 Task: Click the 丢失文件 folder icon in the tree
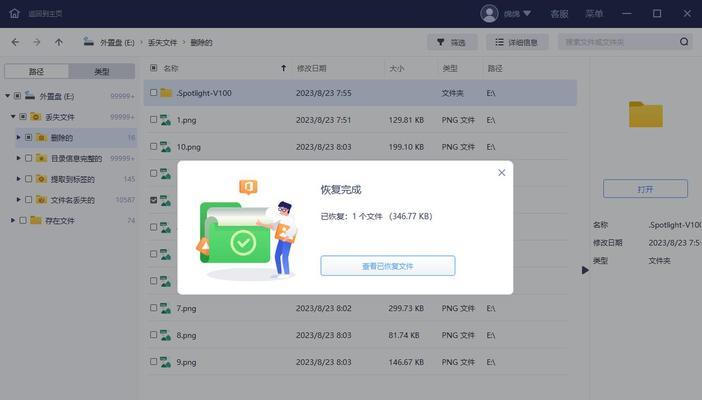click(35, 116)
